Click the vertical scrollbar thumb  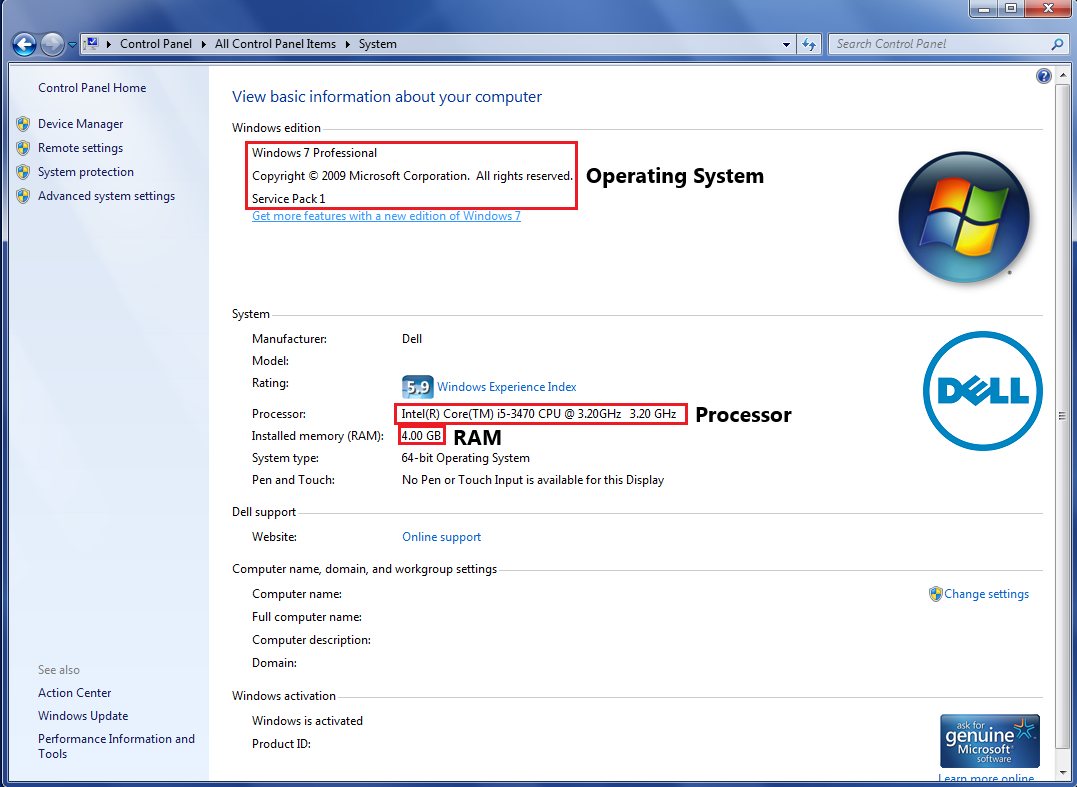(1063, 415)
